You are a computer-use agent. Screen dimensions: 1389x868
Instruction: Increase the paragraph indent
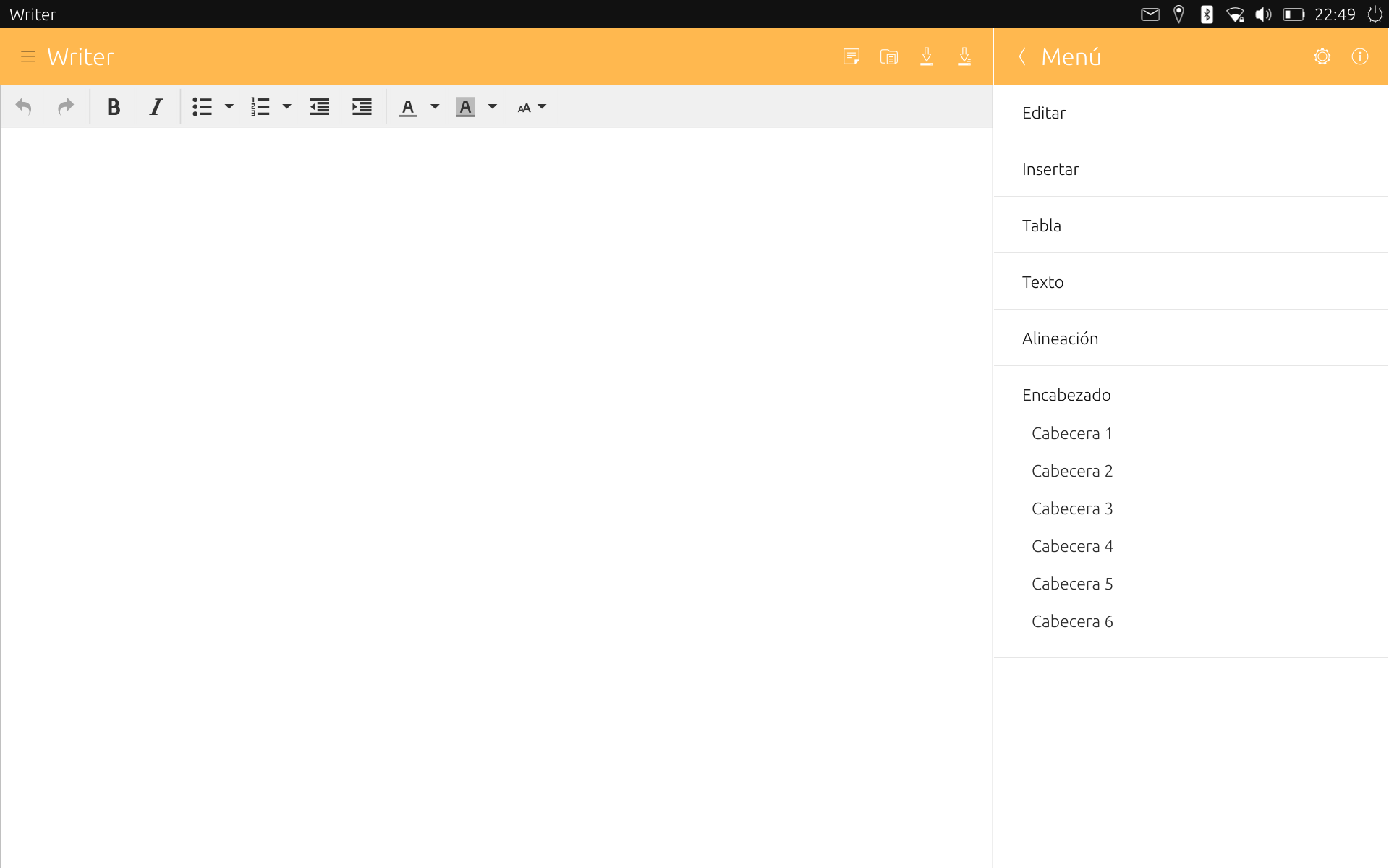click(362, 107)
